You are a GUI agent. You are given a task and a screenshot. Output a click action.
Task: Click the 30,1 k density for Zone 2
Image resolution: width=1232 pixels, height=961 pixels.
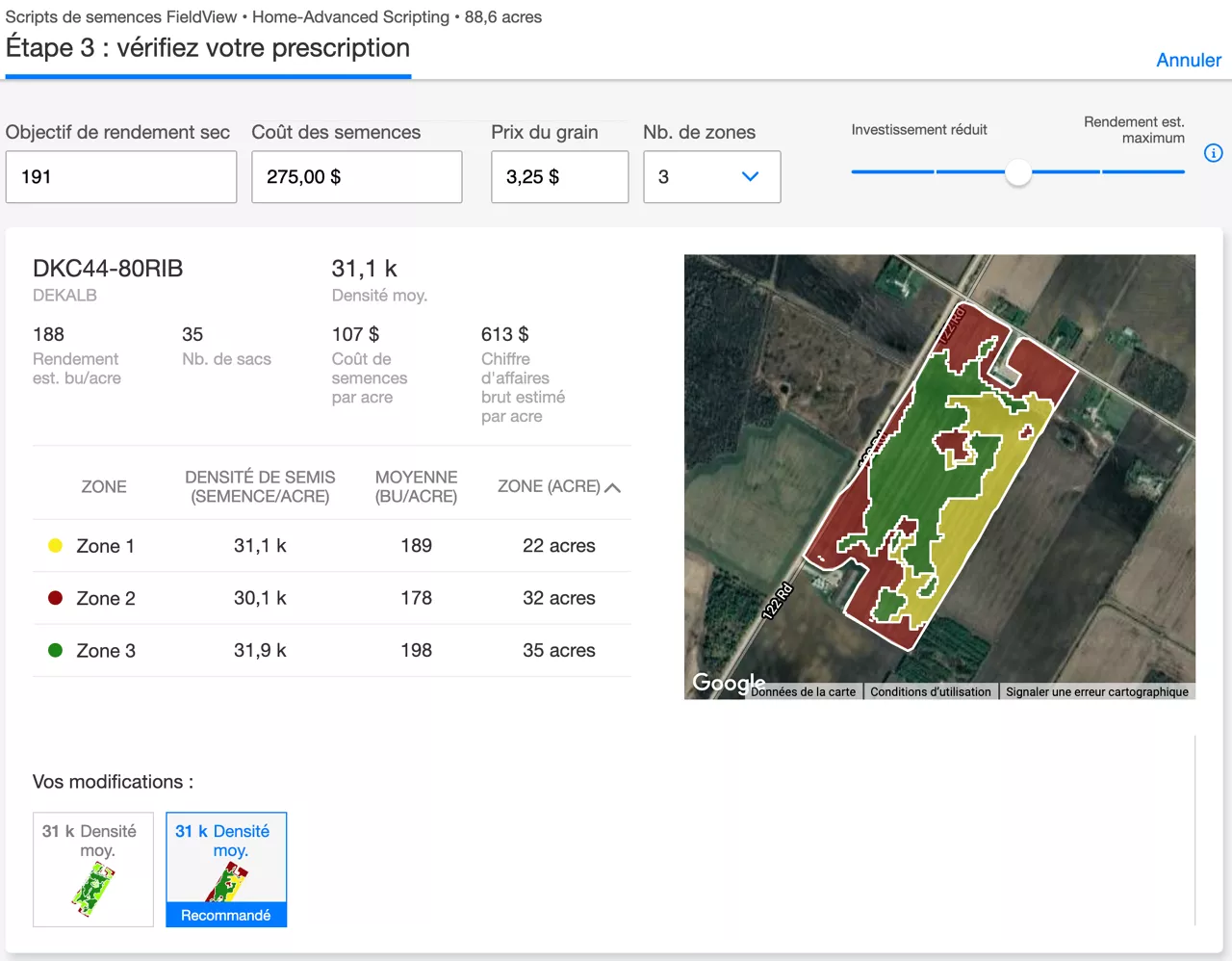[260, 598]
